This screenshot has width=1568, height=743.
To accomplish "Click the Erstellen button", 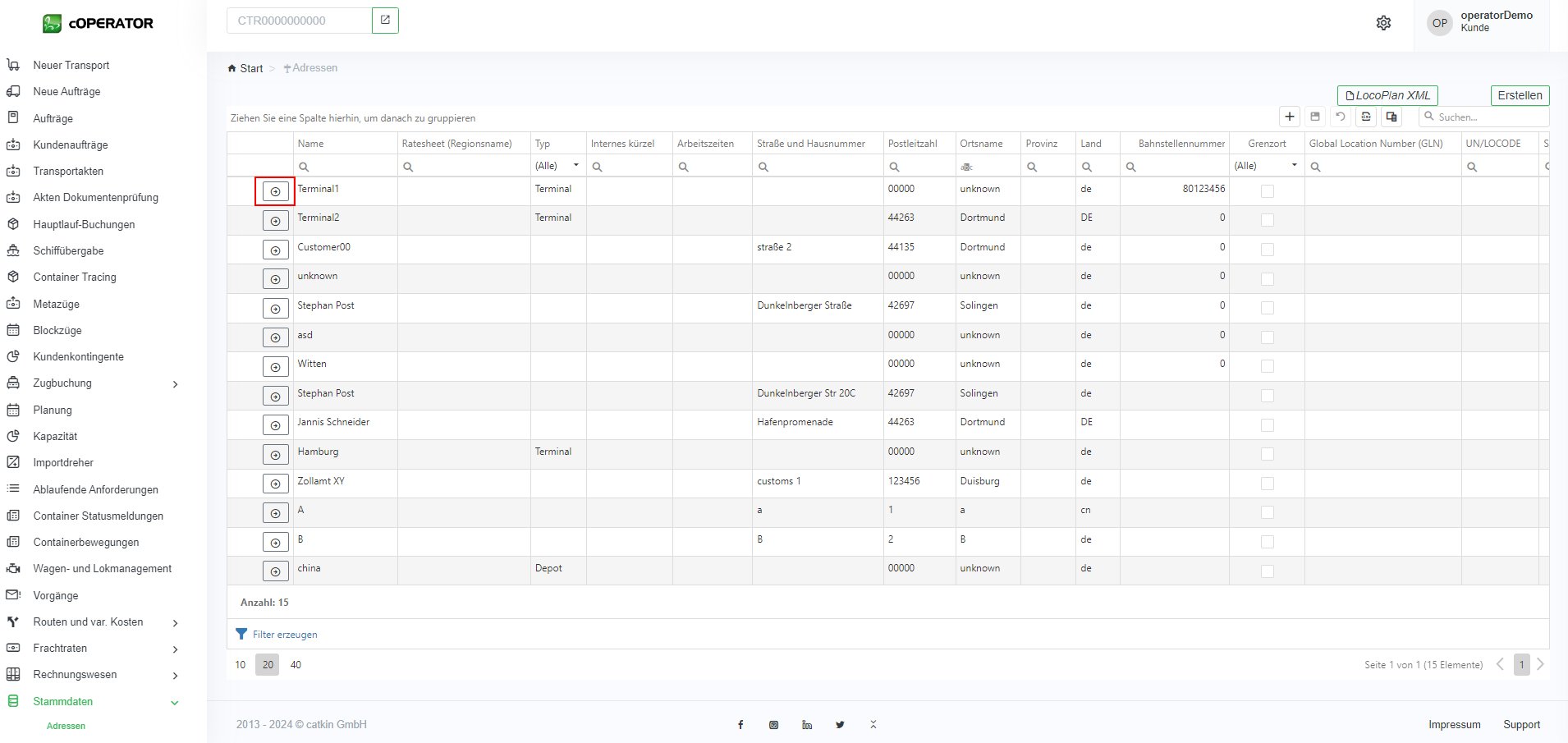I will [x=1520, y=95].
